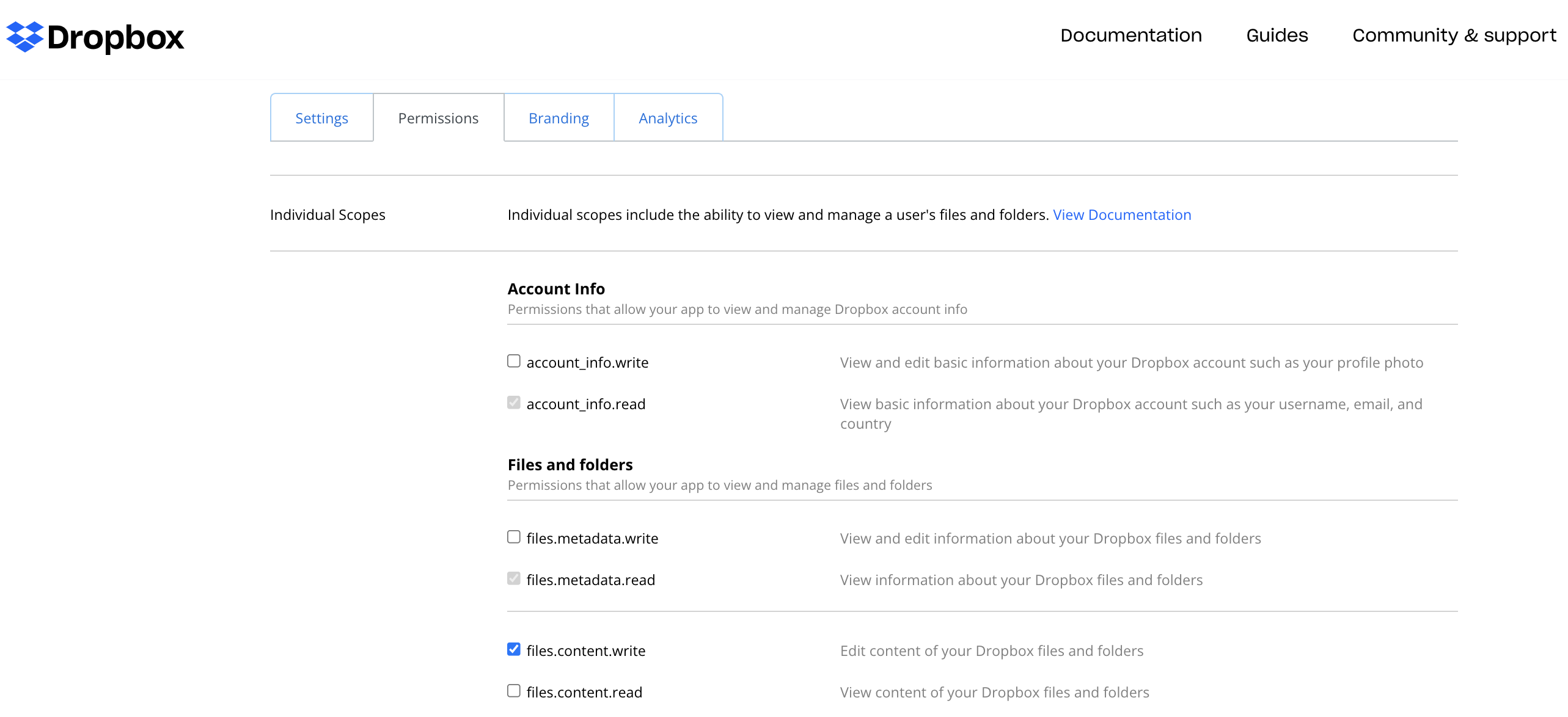The height and width of the screenshot is (717, 1568).
Task: Select the Permissions tab
Action: point(438,118)
